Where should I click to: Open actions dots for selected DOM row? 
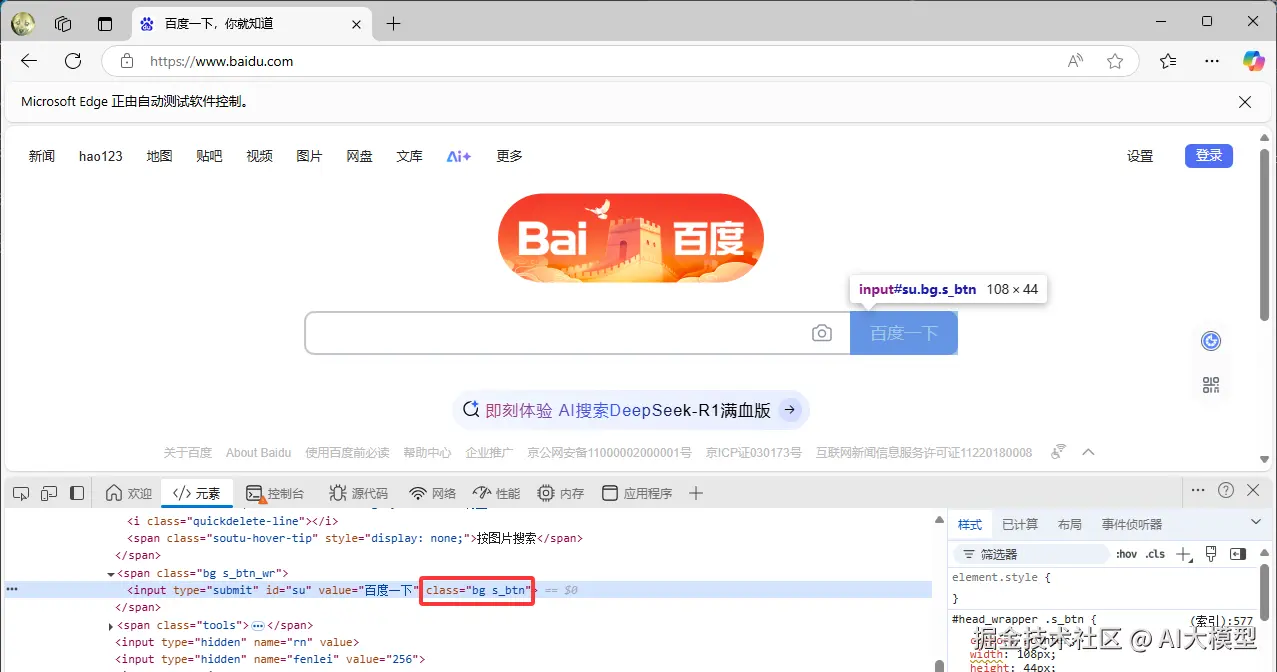pos(12,590)
